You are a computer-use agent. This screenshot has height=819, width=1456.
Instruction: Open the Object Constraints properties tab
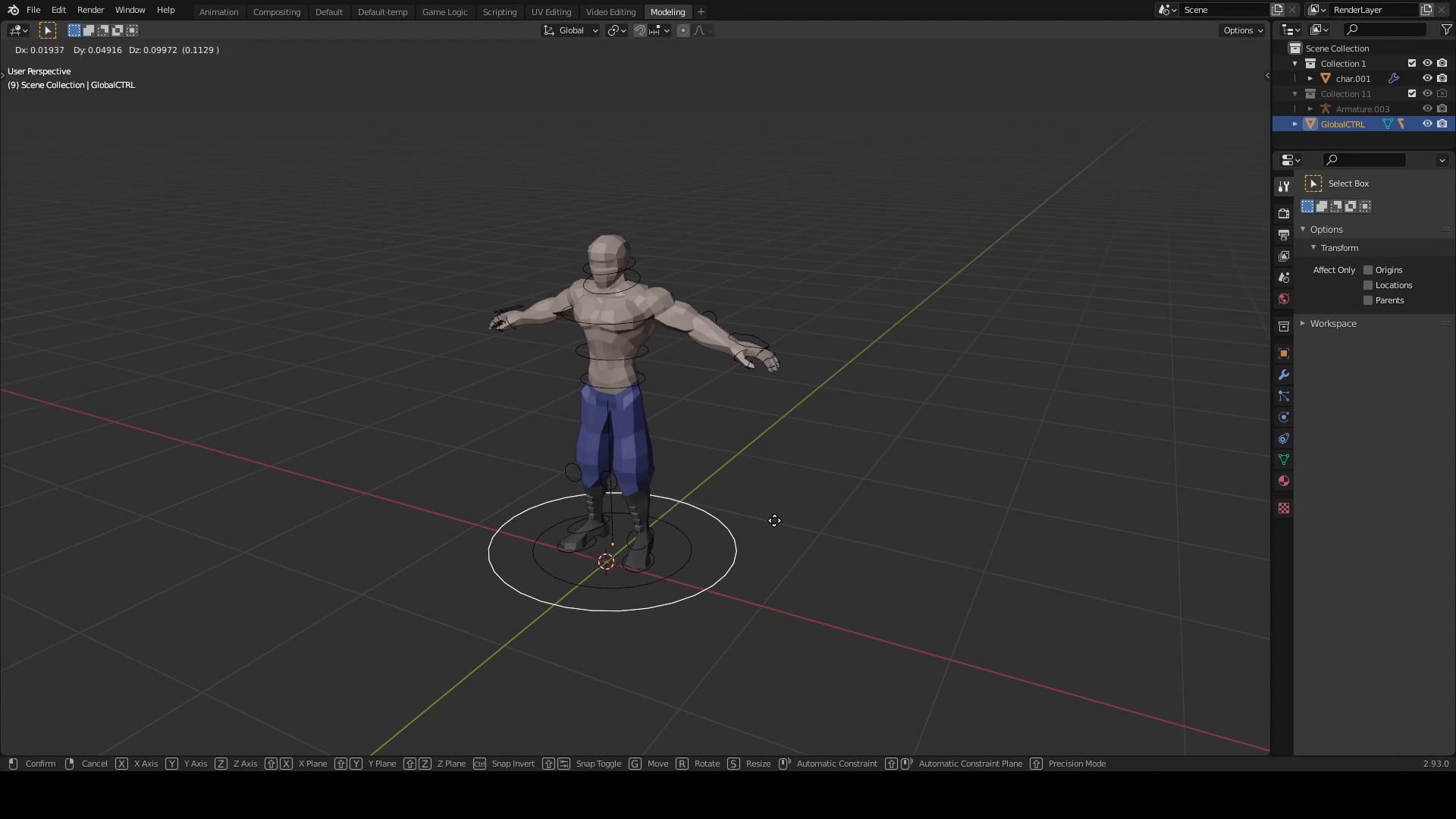(x=1283, y=438)
